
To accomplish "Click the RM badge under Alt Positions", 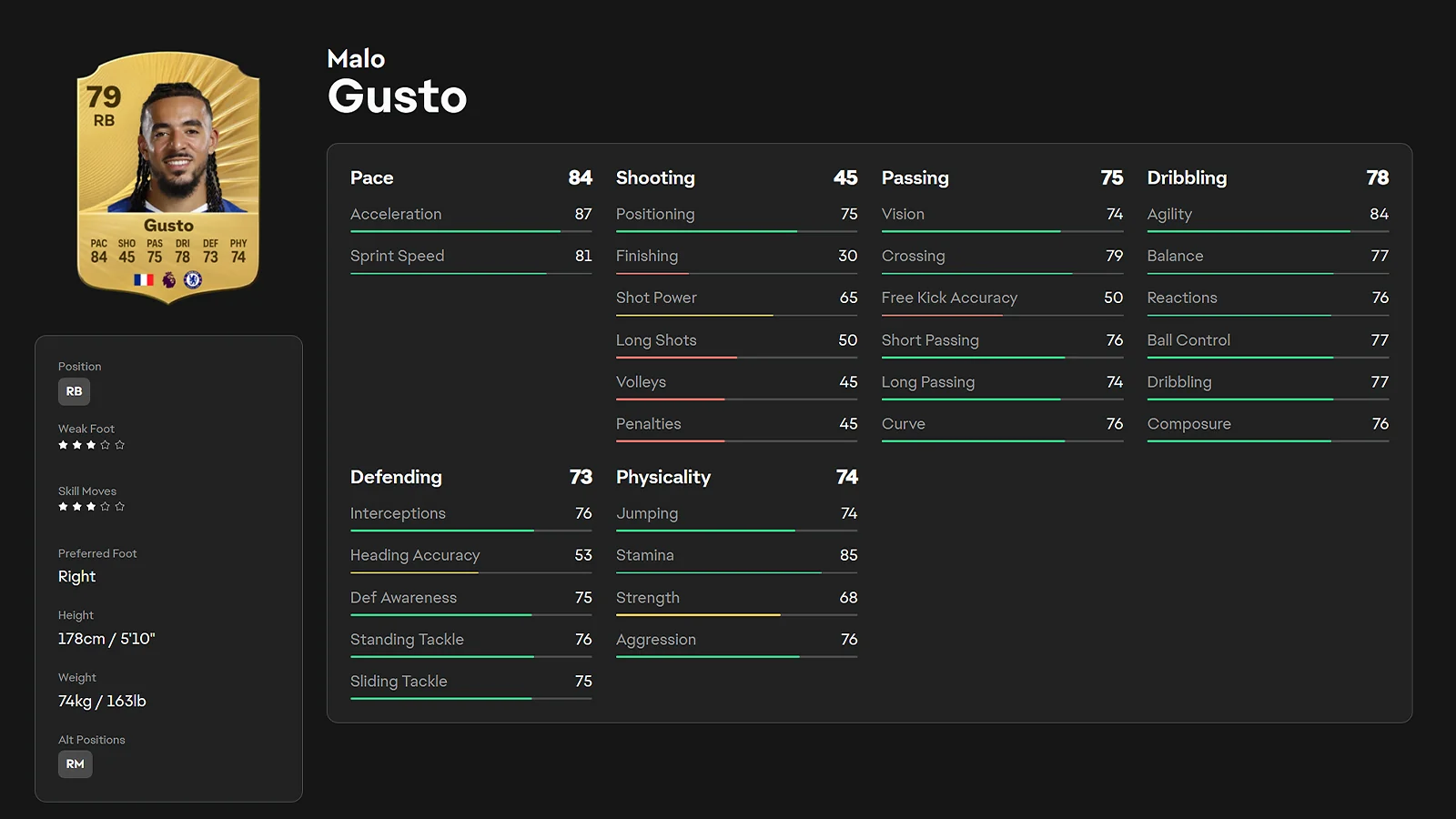I will pos(76,764).
